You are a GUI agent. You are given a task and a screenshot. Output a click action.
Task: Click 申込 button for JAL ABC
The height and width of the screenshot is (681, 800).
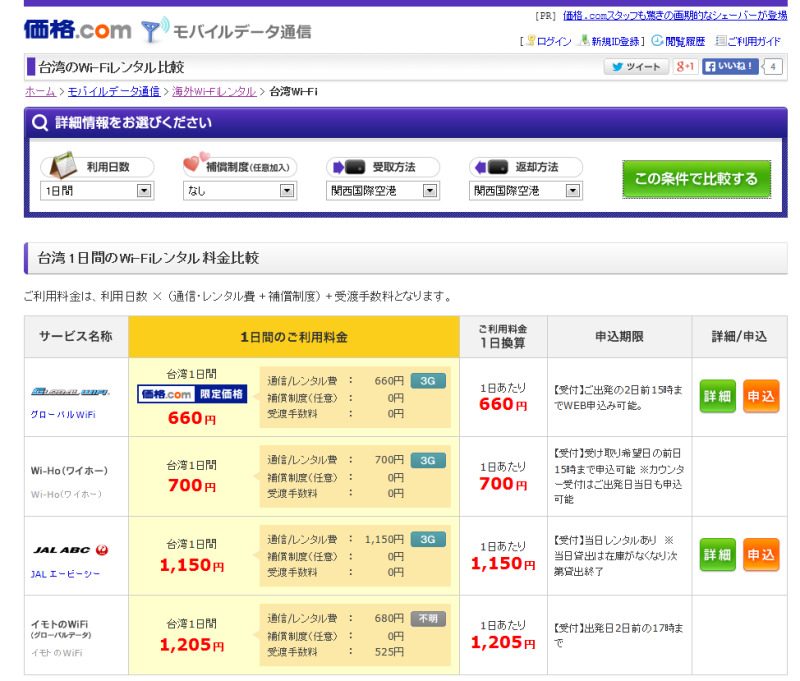[x=761, y=555]
